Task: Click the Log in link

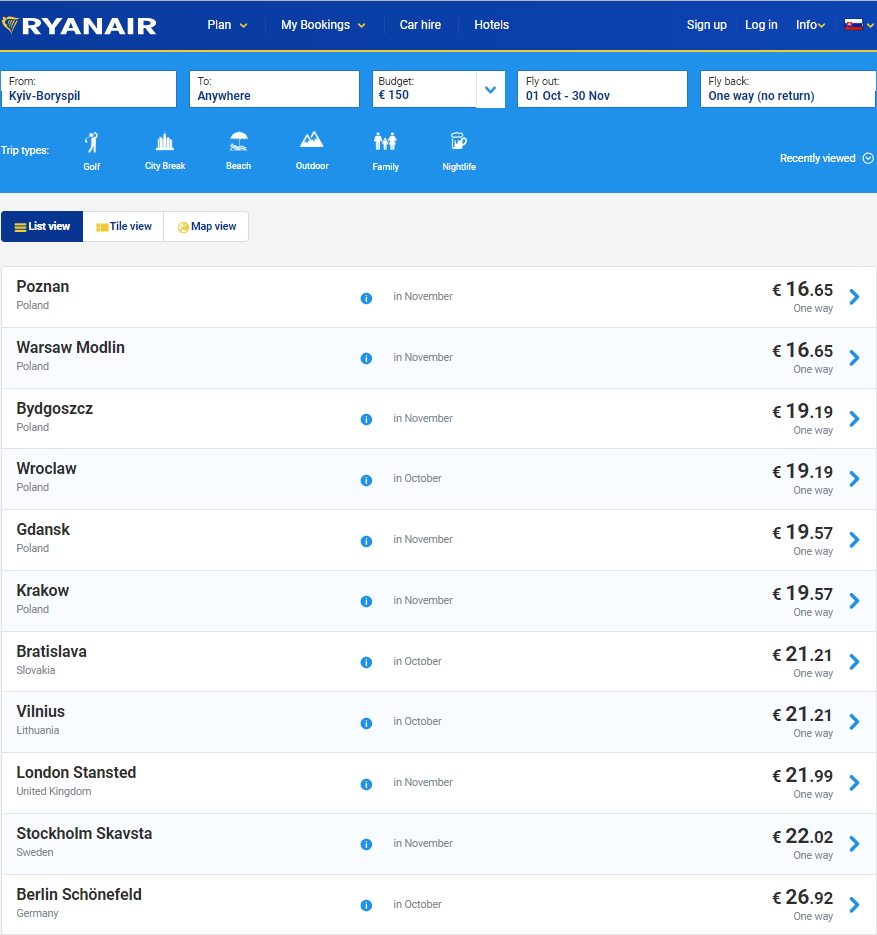Action: tap(761, 25)
